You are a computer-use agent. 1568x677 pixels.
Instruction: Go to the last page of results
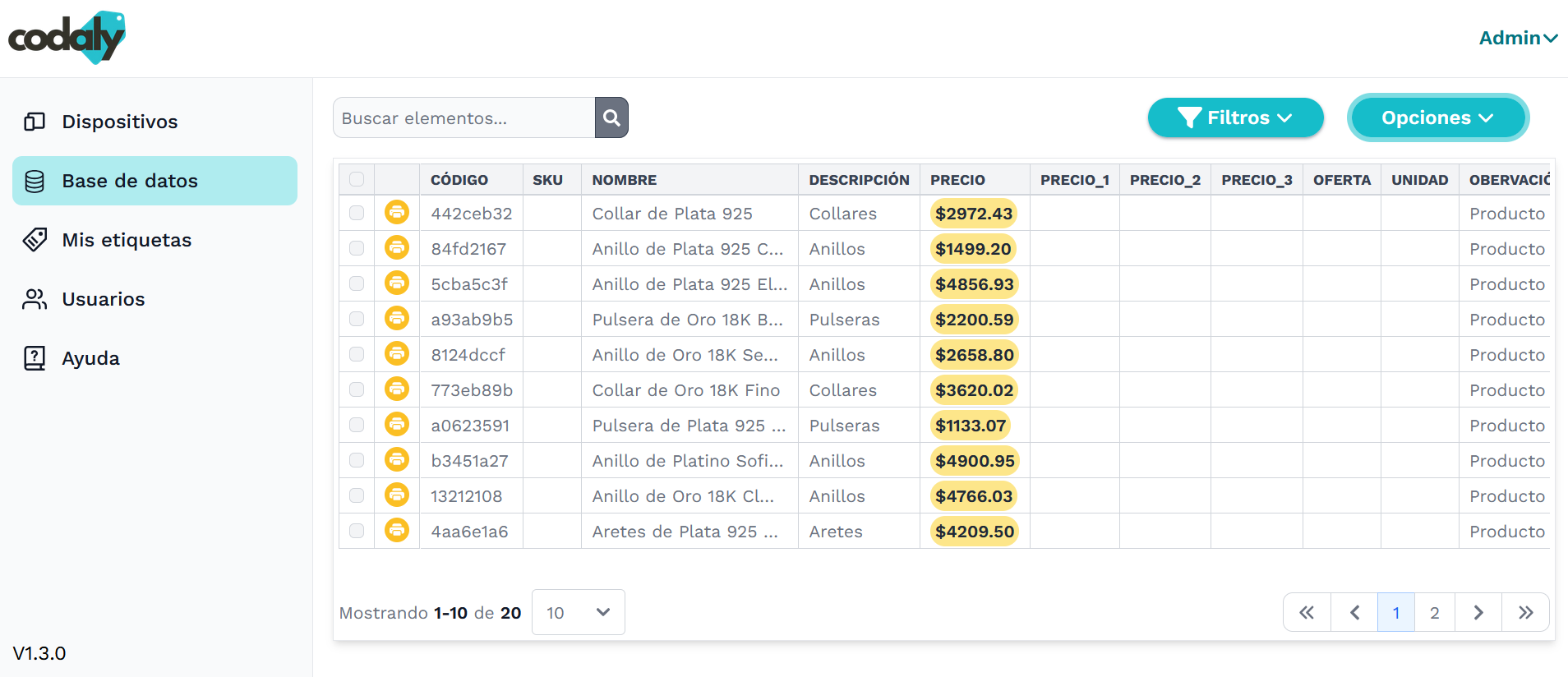(1525, 612)
